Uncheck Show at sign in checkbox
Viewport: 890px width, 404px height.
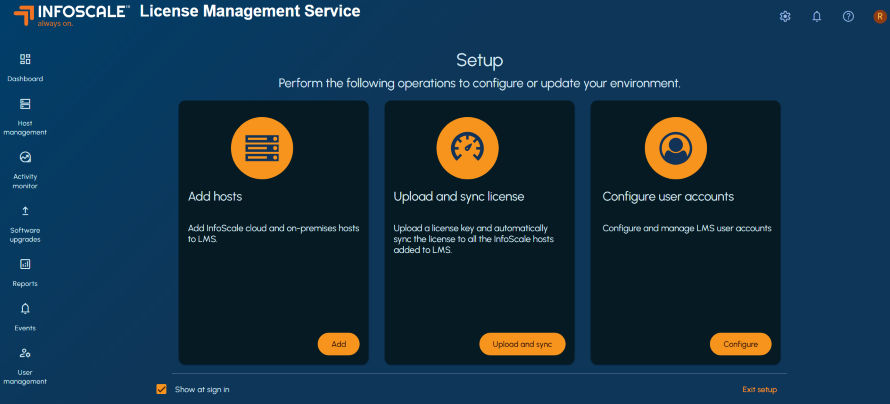point(161,389)
